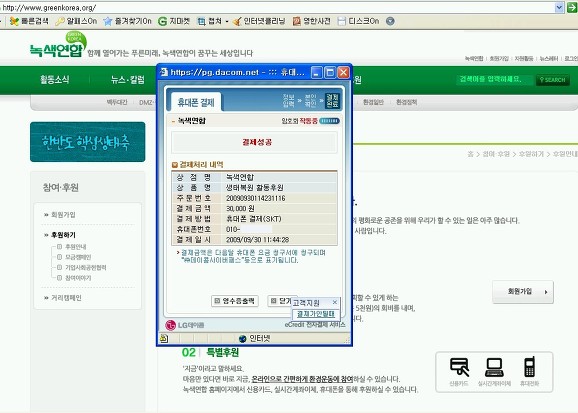Click the popup status bar page icon
578x413 pixels.
pyautogui.click(x=164, y=339)
